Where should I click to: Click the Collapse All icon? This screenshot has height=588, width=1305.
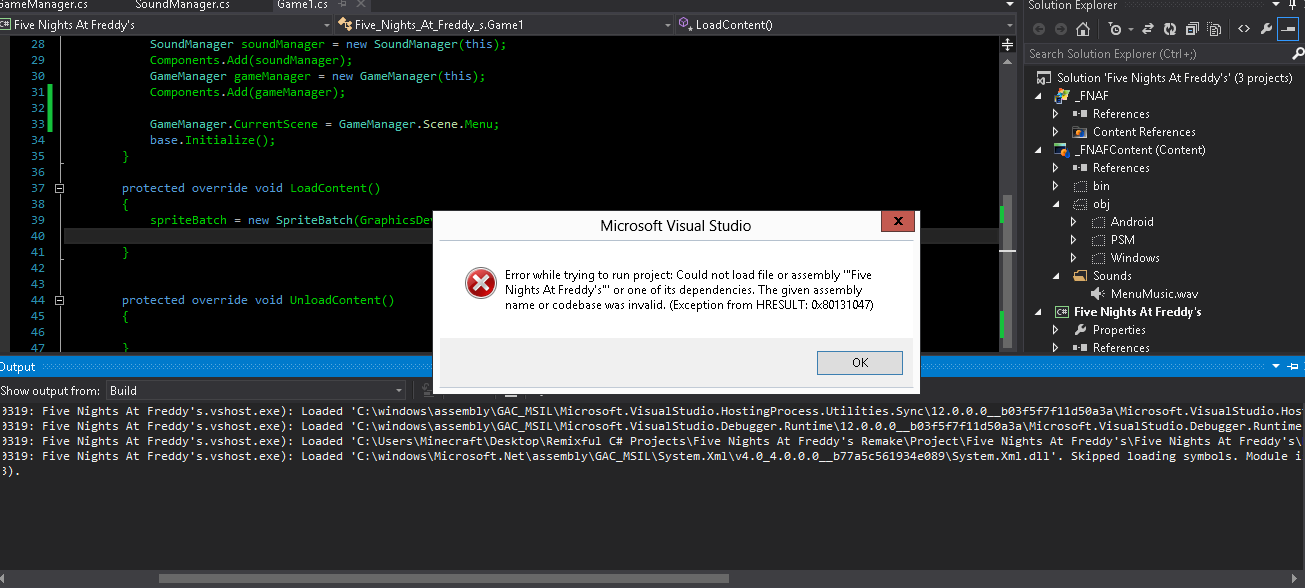[x=1190, y=29]
